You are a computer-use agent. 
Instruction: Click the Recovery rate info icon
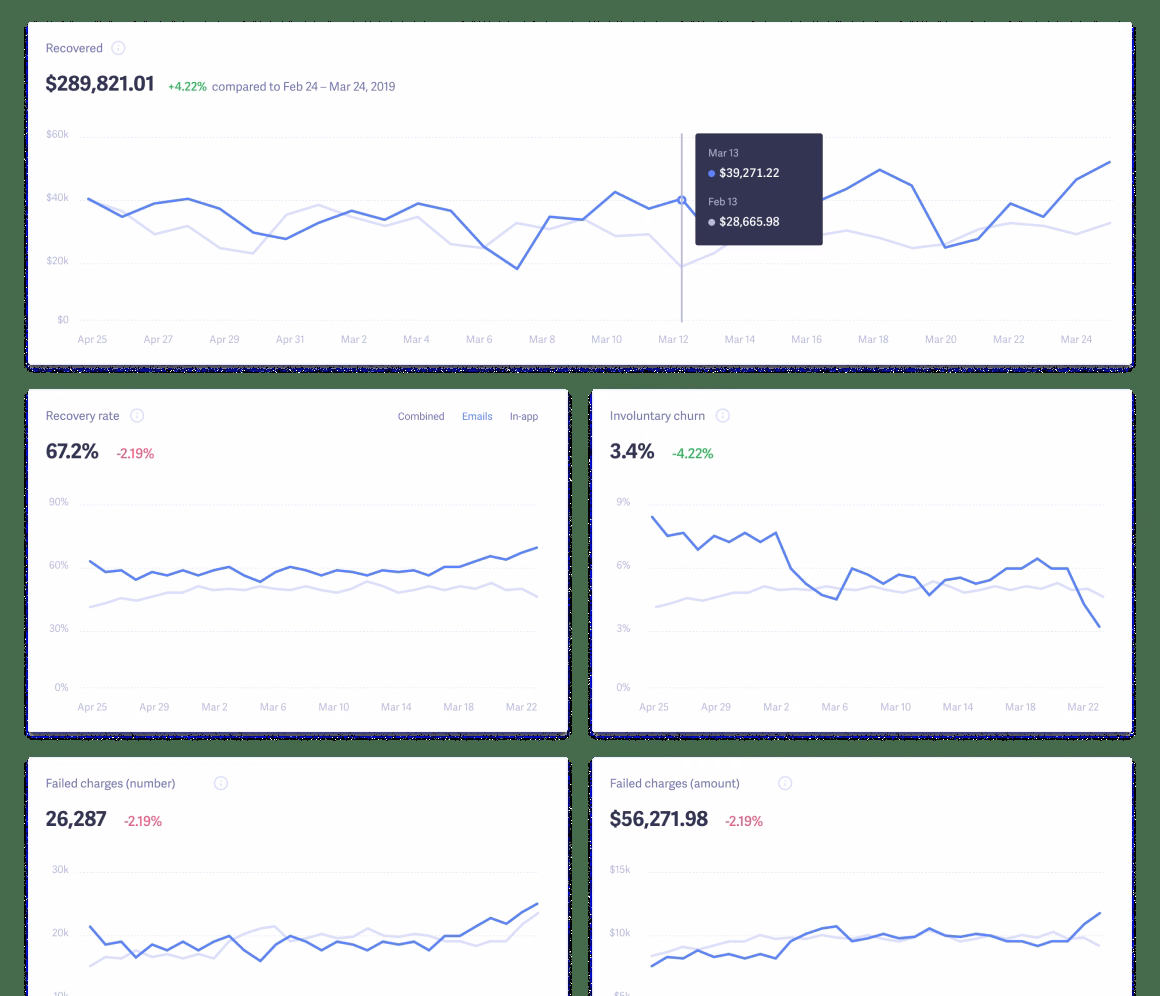137,416
